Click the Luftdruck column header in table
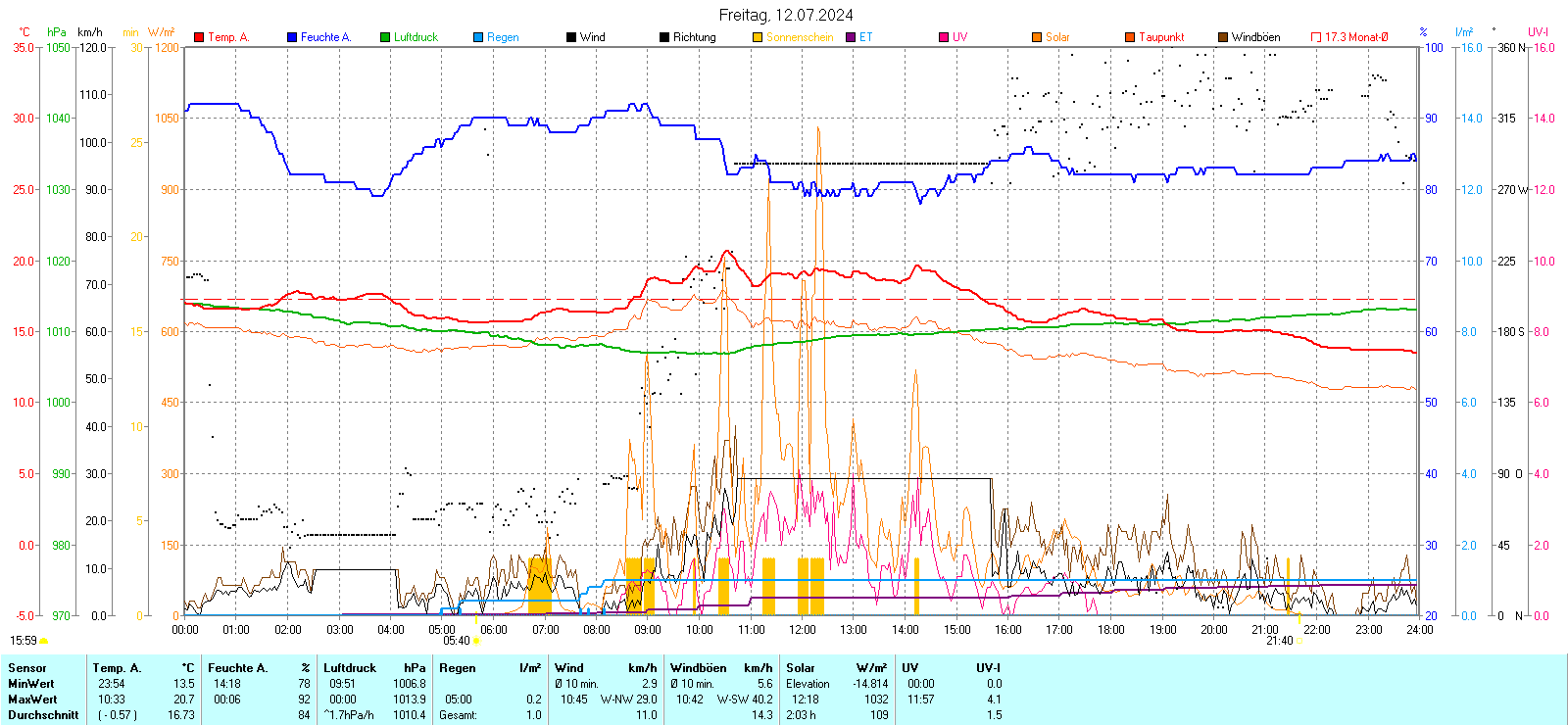The height and width of the screenshot is (725, 1568). [x=350, y=668]
